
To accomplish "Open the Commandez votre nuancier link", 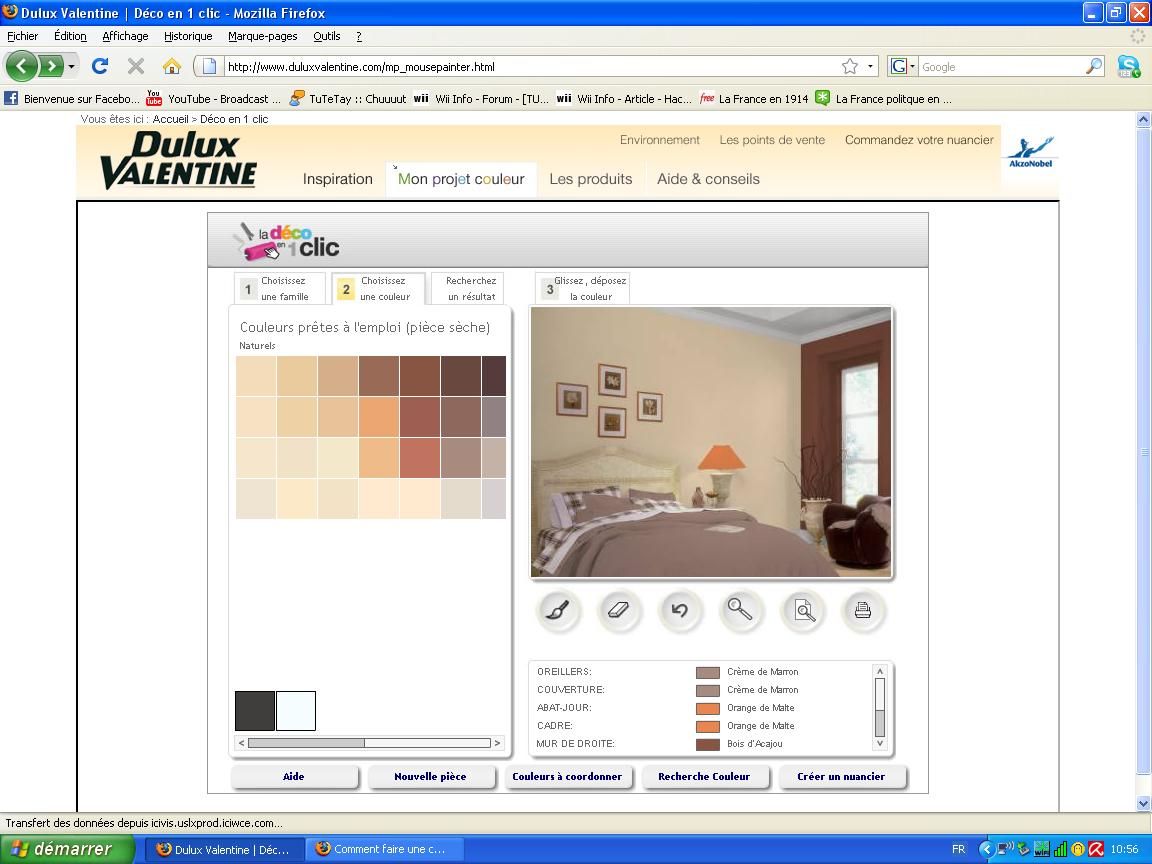I will tap(919, 140).
